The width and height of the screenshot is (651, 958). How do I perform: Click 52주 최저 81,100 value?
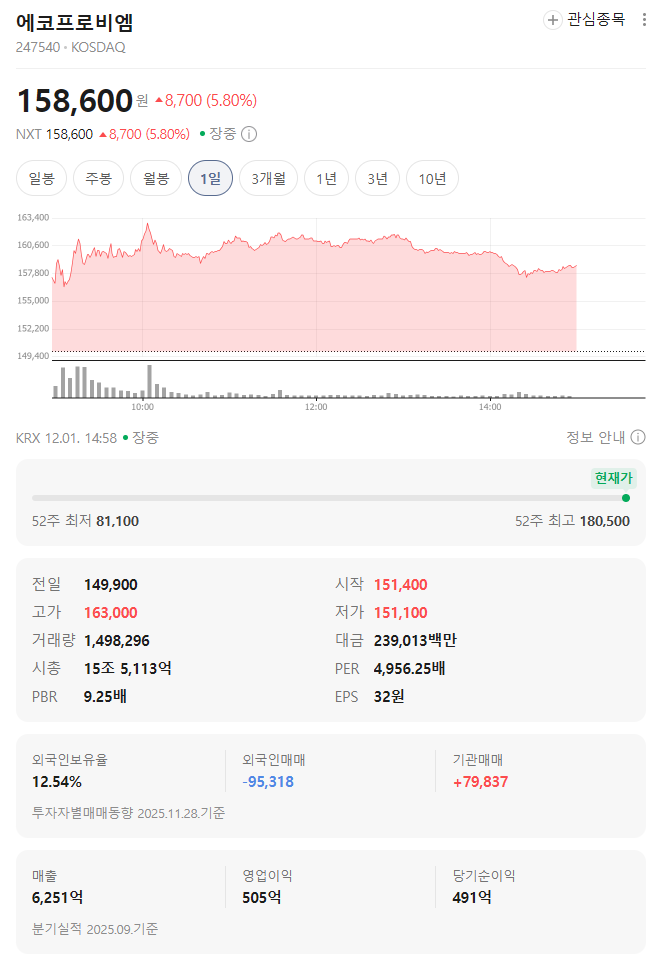pyautogui.click(x=117, y=521)
